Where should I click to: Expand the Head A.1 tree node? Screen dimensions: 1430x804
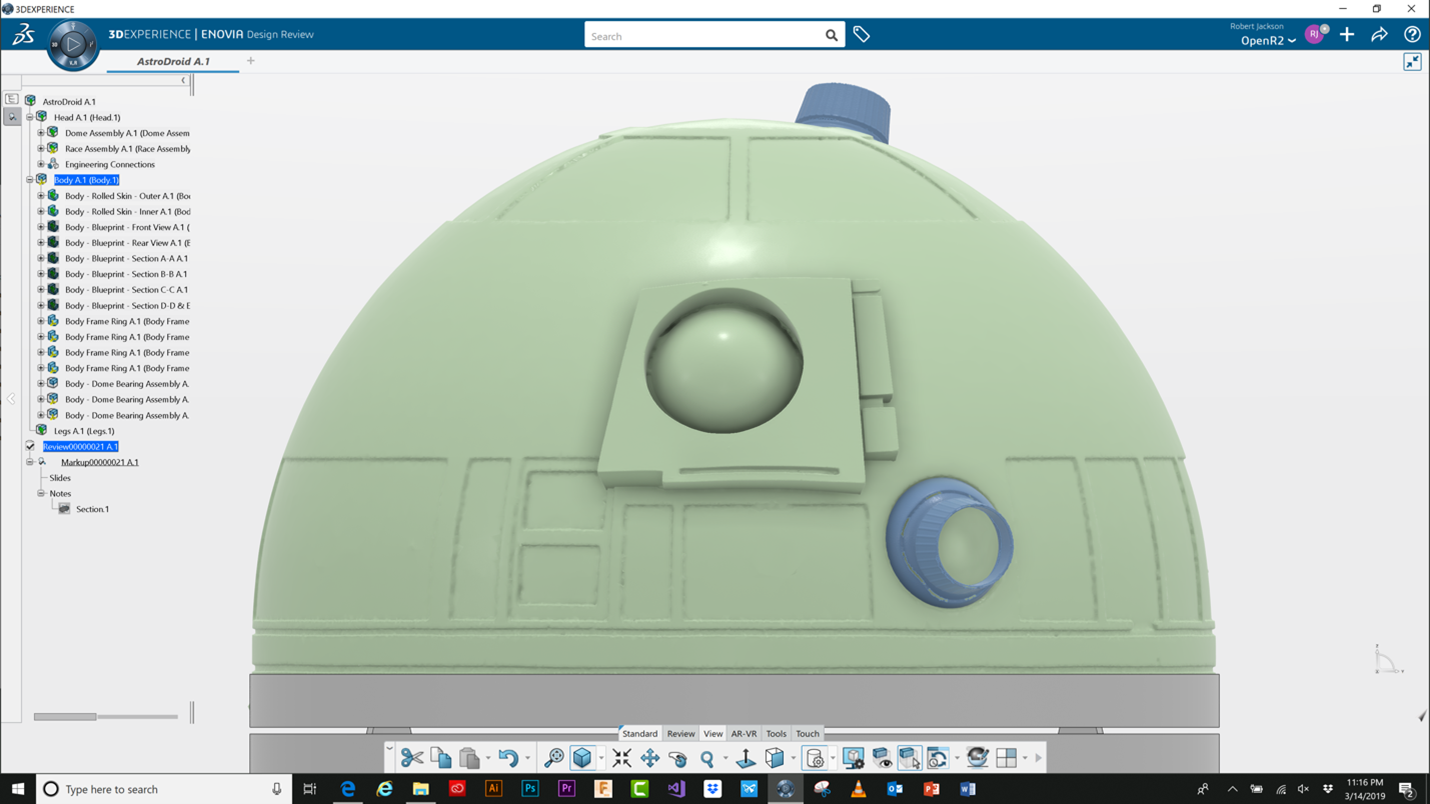tap(30, 117)
